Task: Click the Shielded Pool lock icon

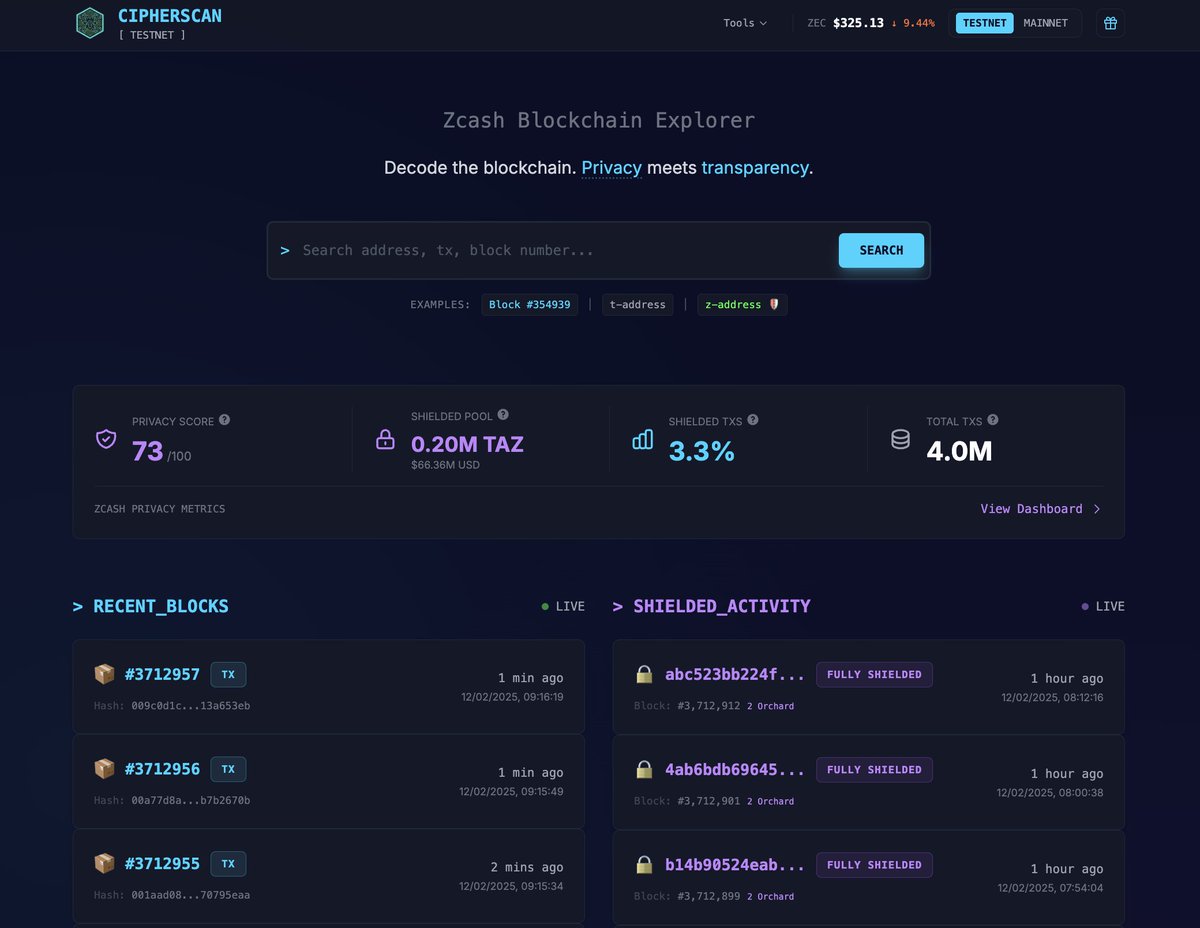Action: coord(385,439)
